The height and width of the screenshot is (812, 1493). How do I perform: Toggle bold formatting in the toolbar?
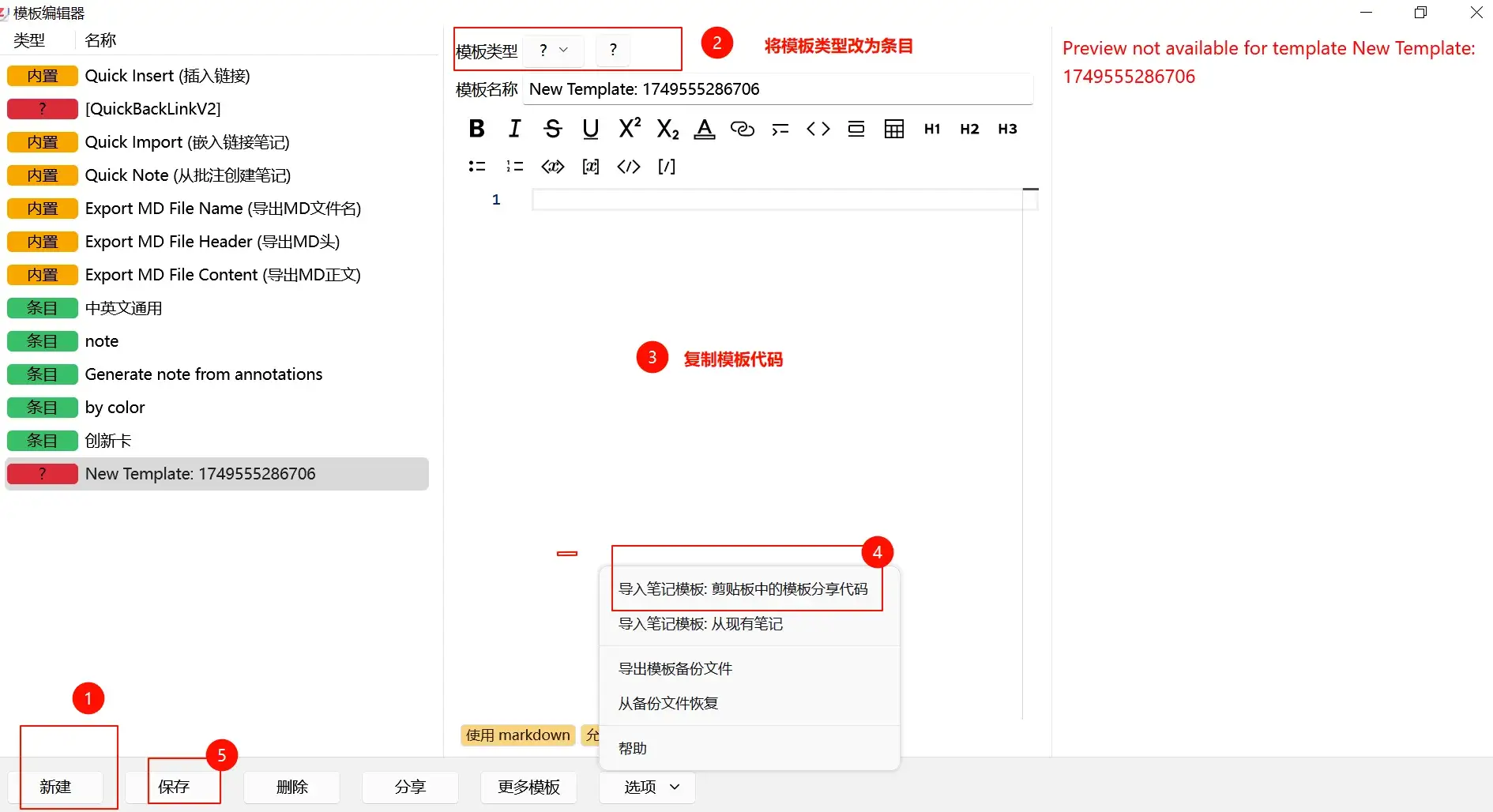pos(476,129)
